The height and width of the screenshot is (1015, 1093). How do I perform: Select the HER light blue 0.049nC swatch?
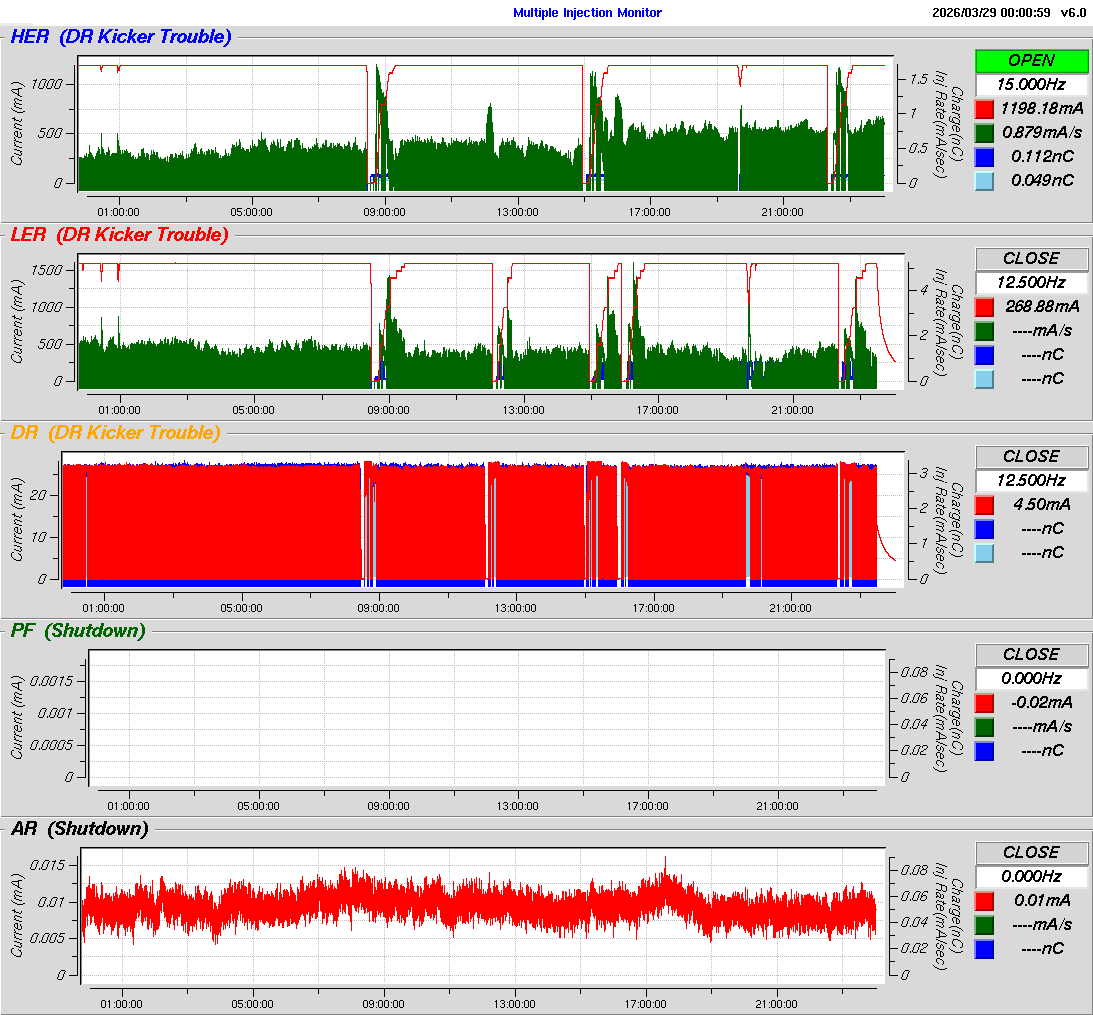coord(985,181)
